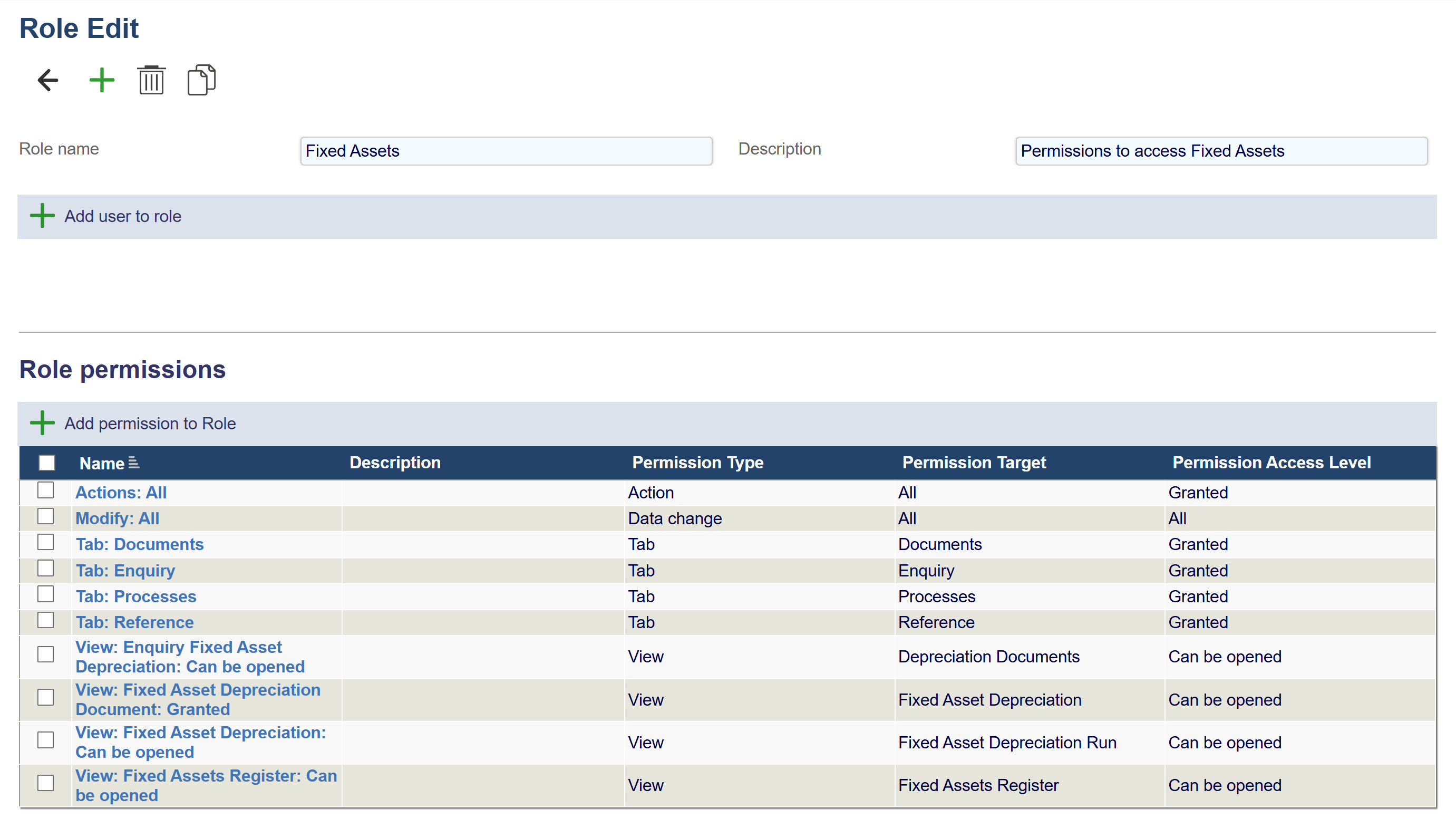This screenshot has width=1456, height=828.
Task: Open the Modify: All permission link
Action: pos(117,518)
